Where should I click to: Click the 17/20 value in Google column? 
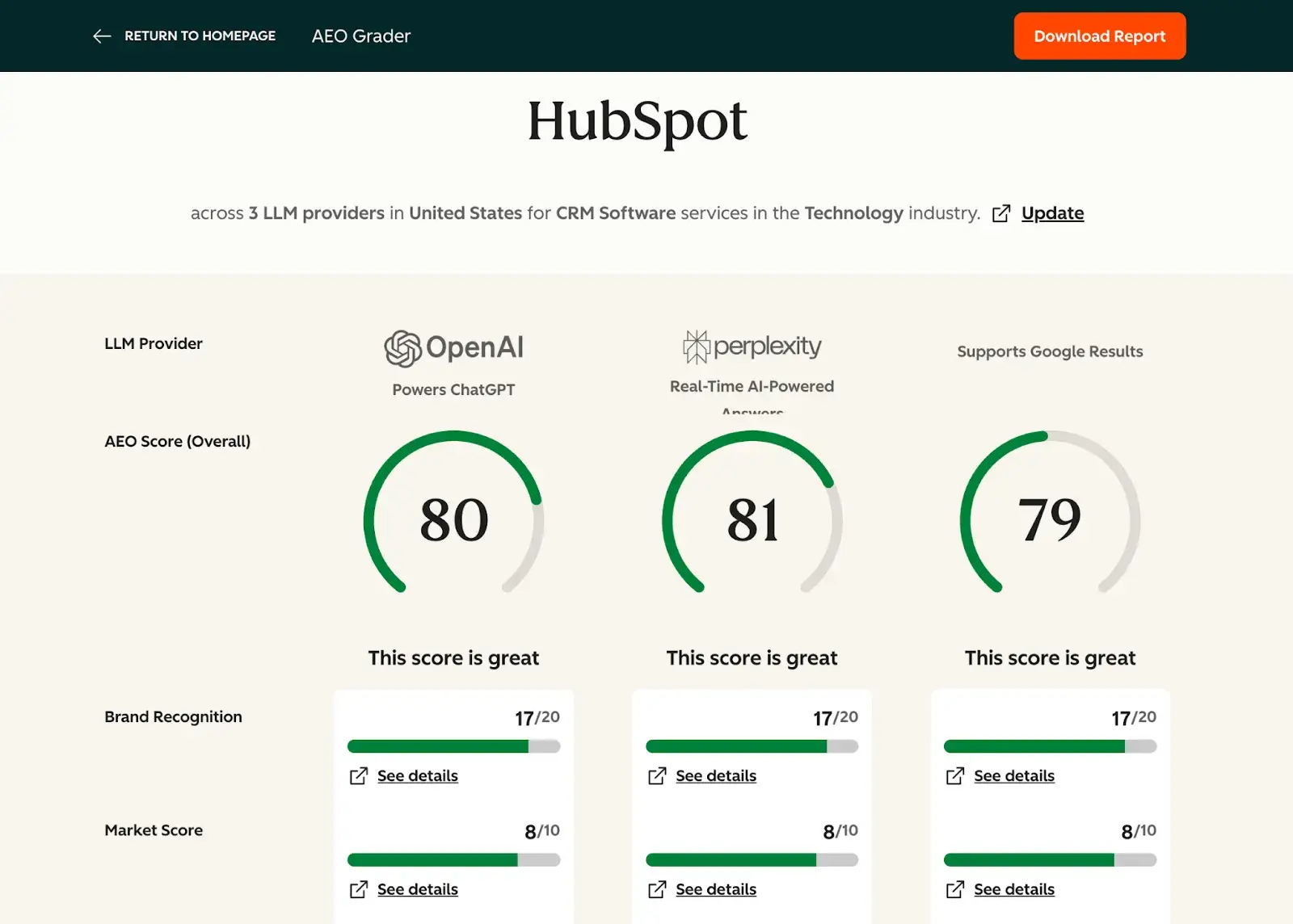1134,717
